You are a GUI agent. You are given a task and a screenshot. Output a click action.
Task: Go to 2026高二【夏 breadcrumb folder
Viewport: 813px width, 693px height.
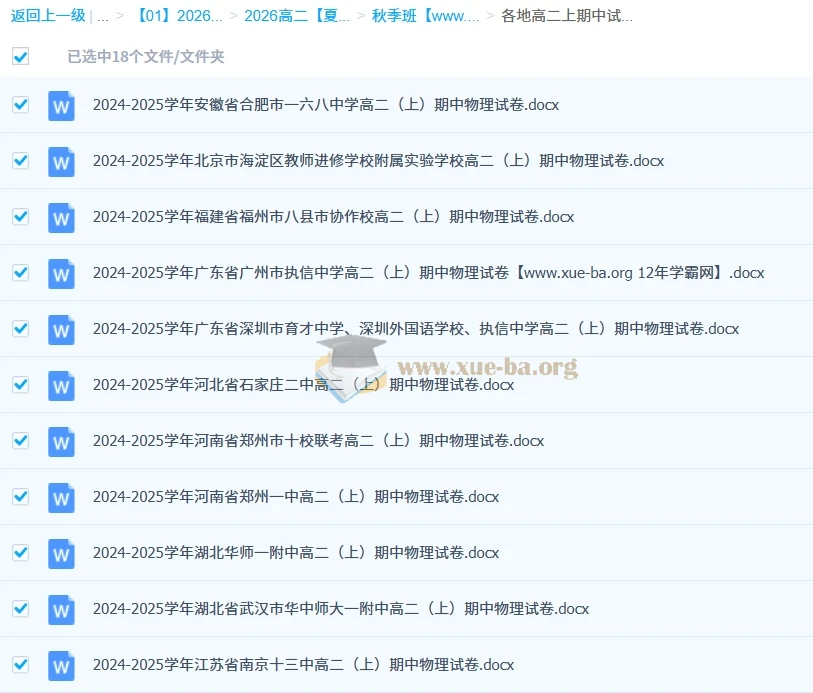[297, 16]
